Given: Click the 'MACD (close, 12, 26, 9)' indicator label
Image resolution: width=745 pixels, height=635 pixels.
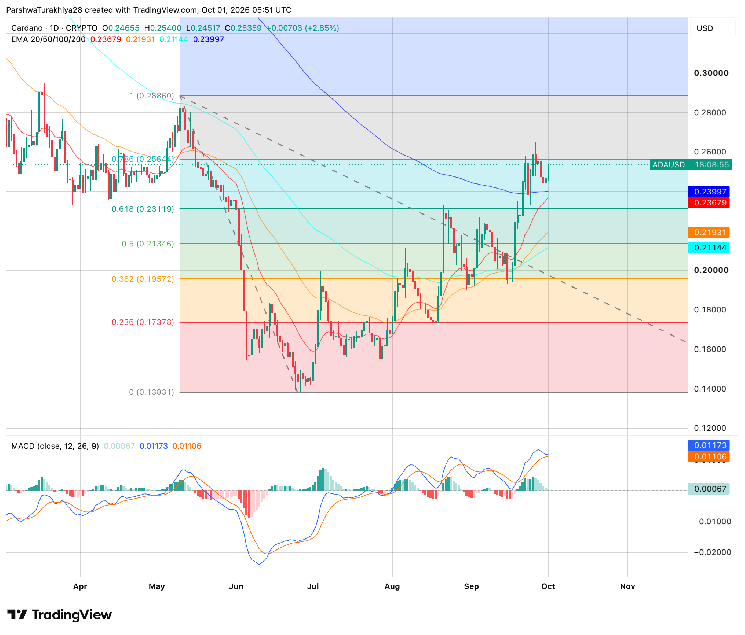Looking at the screenshot, I should [x=55, y=446].
